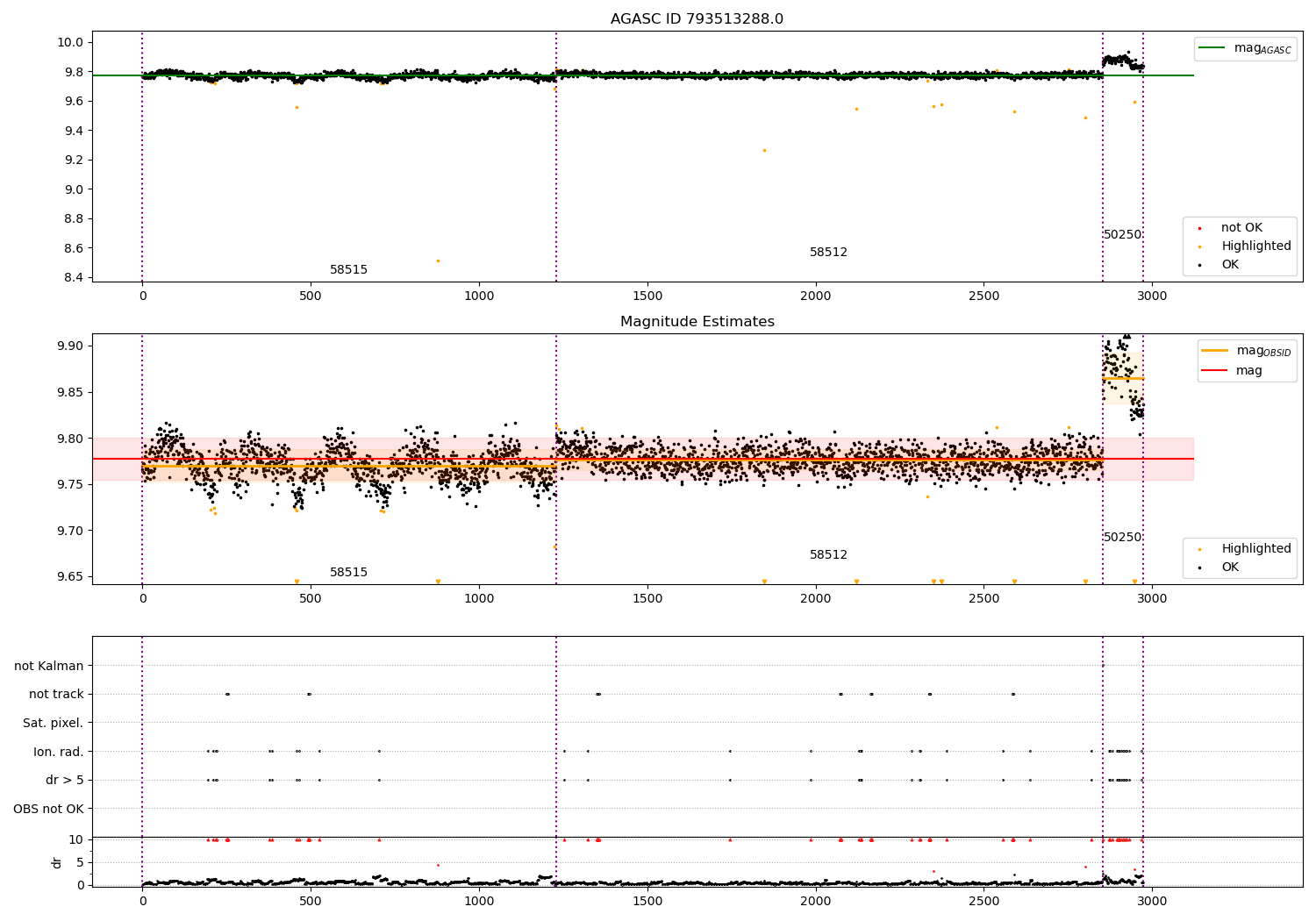
Task: Click the lowest orange outlier point near 8.5 magnitude
Action: tap(438, 261)
